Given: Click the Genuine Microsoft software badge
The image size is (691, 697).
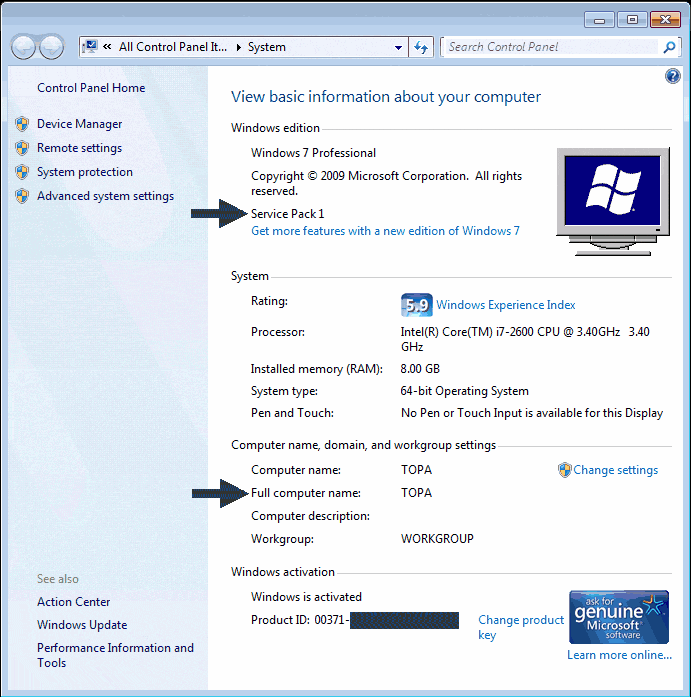Looking at the screenshot, I should [x=618, y=617].
